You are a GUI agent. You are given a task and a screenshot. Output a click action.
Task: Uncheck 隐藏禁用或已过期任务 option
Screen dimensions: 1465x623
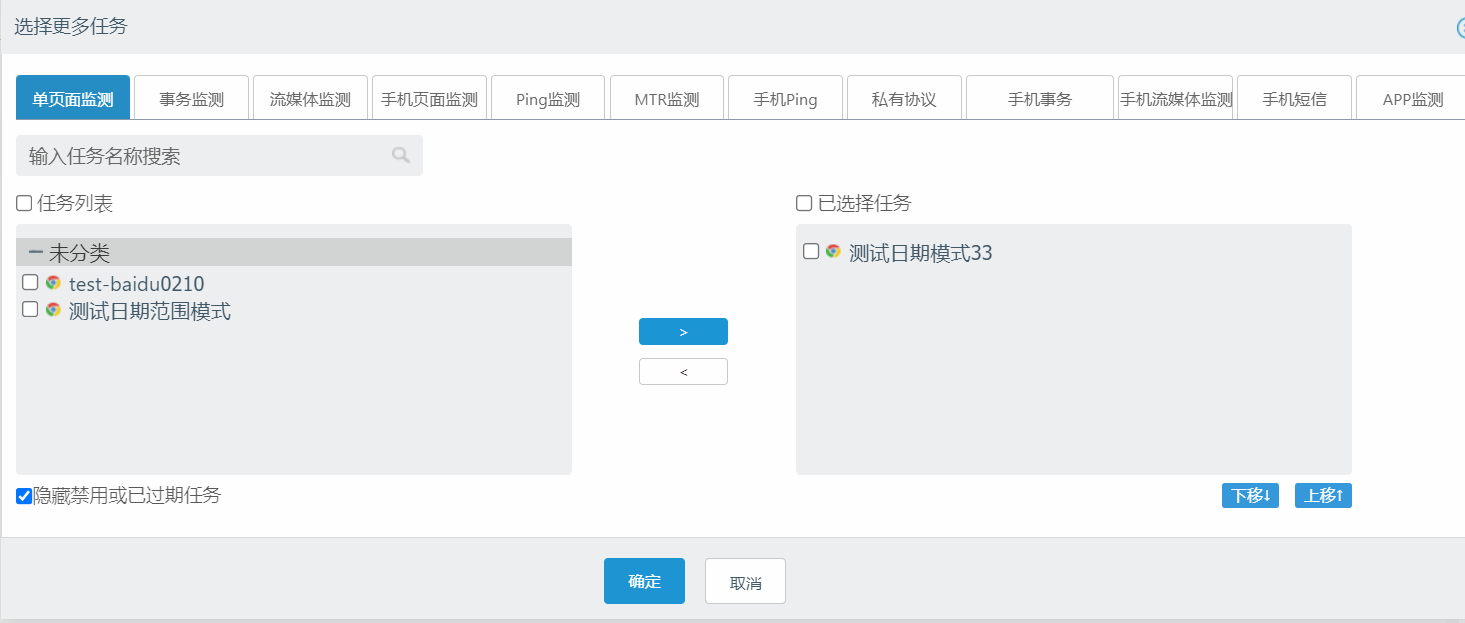24,496
